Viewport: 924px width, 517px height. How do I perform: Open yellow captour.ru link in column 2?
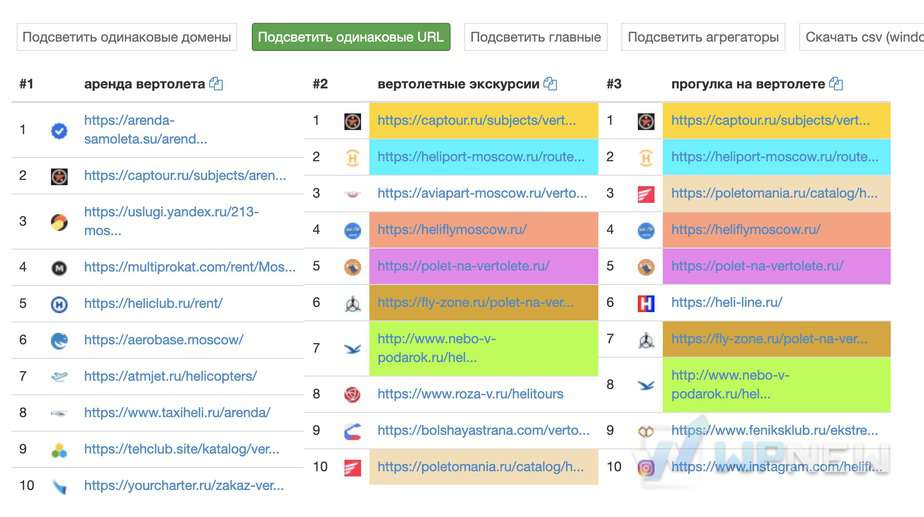coord(477,120)
